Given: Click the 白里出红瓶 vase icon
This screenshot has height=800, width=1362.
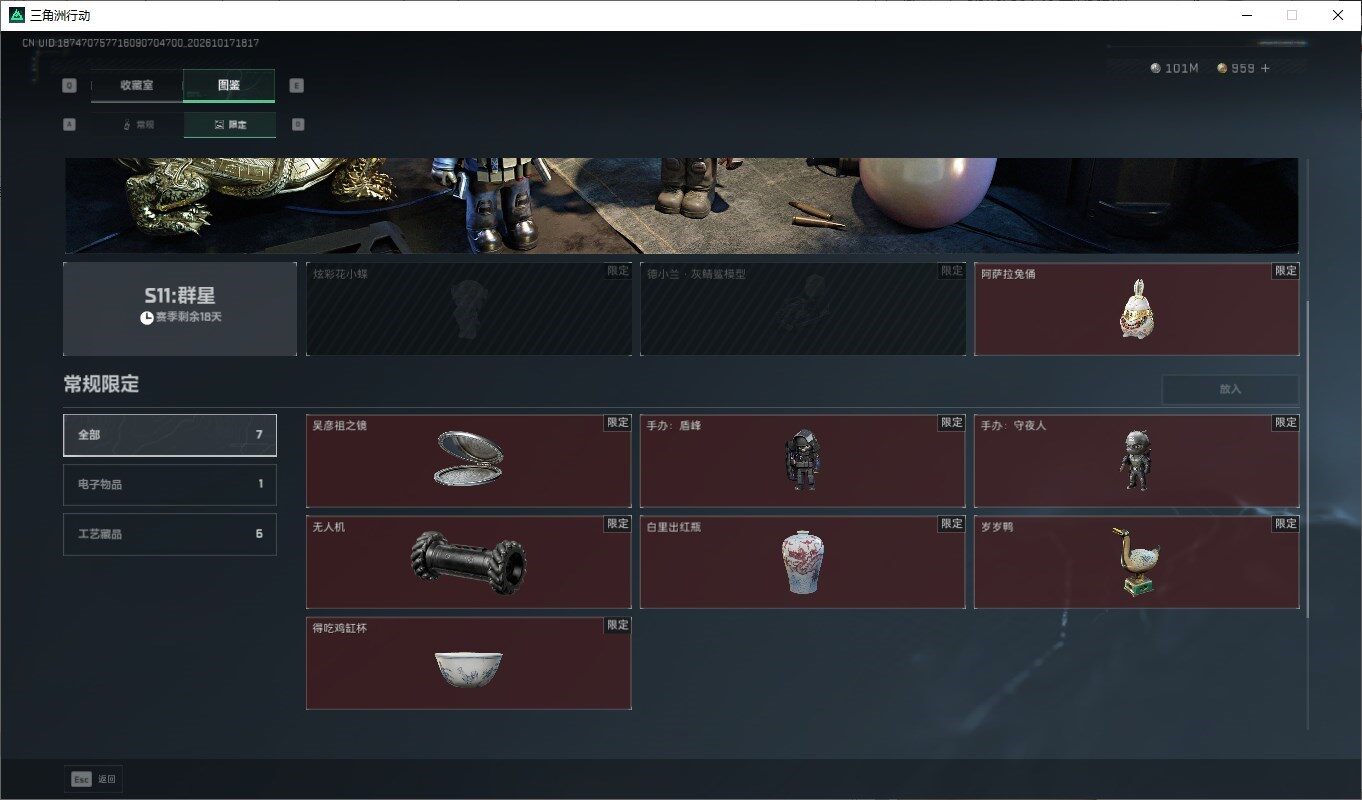Looking at the screenshot, I should (x=802, y=562).
